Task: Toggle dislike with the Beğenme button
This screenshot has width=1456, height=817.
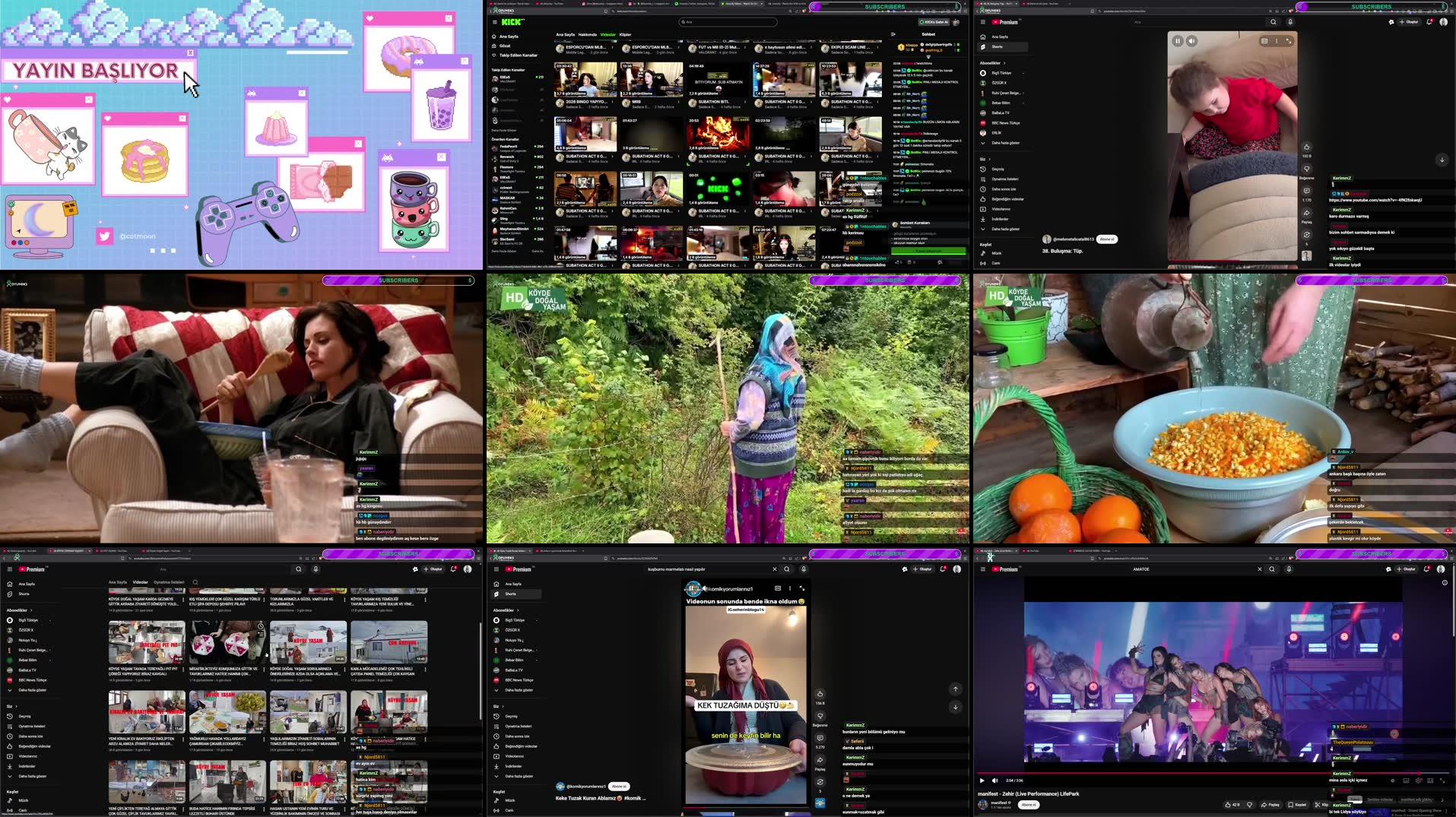Action: pos(820,716)
